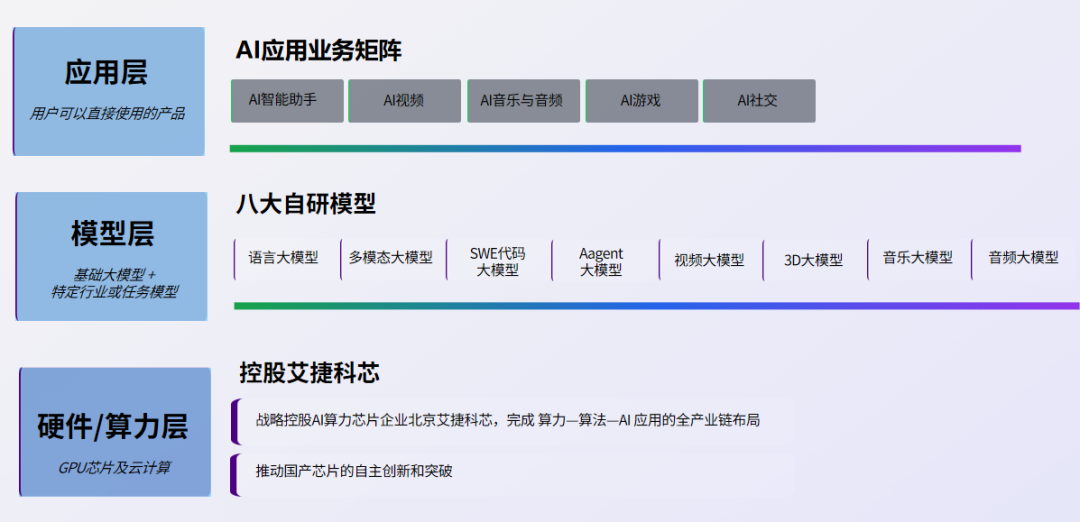This screenshot has height=522, width=1080.
Task: Select the AI游戏 box
Action: (x=642, y=101)
